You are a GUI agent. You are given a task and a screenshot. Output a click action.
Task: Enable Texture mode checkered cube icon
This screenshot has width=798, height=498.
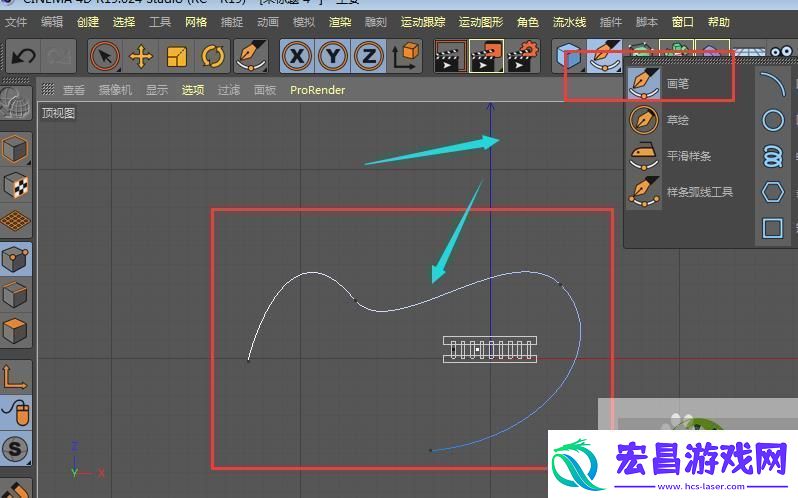coord(16,185)
